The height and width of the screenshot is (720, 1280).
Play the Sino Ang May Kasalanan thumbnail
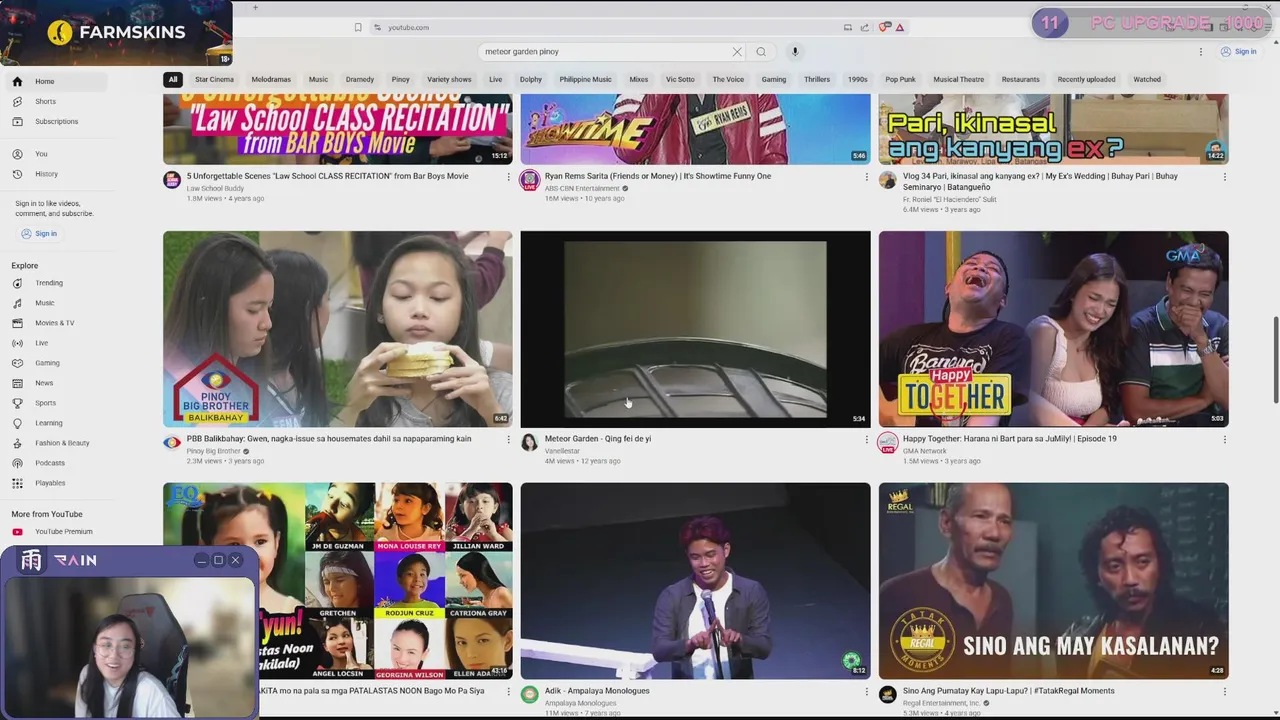click(1054, 581)
